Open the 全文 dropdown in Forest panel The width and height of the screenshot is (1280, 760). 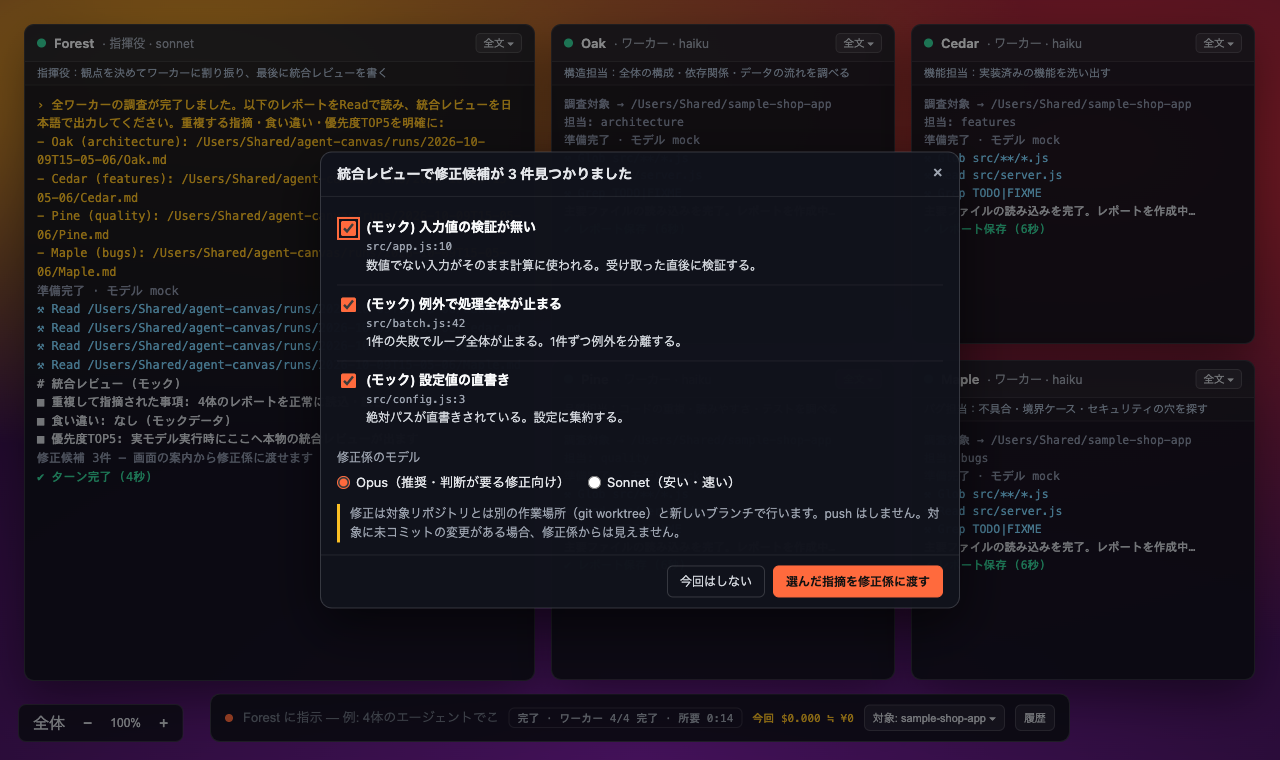(x=498, y=43)
